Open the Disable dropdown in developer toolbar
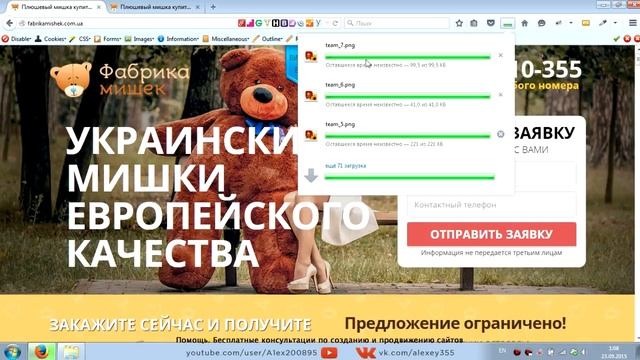This screenshot has width=640, height=360. click(17, 39)
